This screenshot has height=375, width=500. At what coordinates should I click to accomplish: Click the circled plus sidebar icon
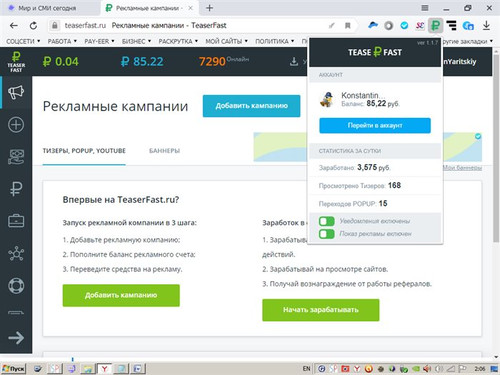pyautogui.click(x=16, y=125)
